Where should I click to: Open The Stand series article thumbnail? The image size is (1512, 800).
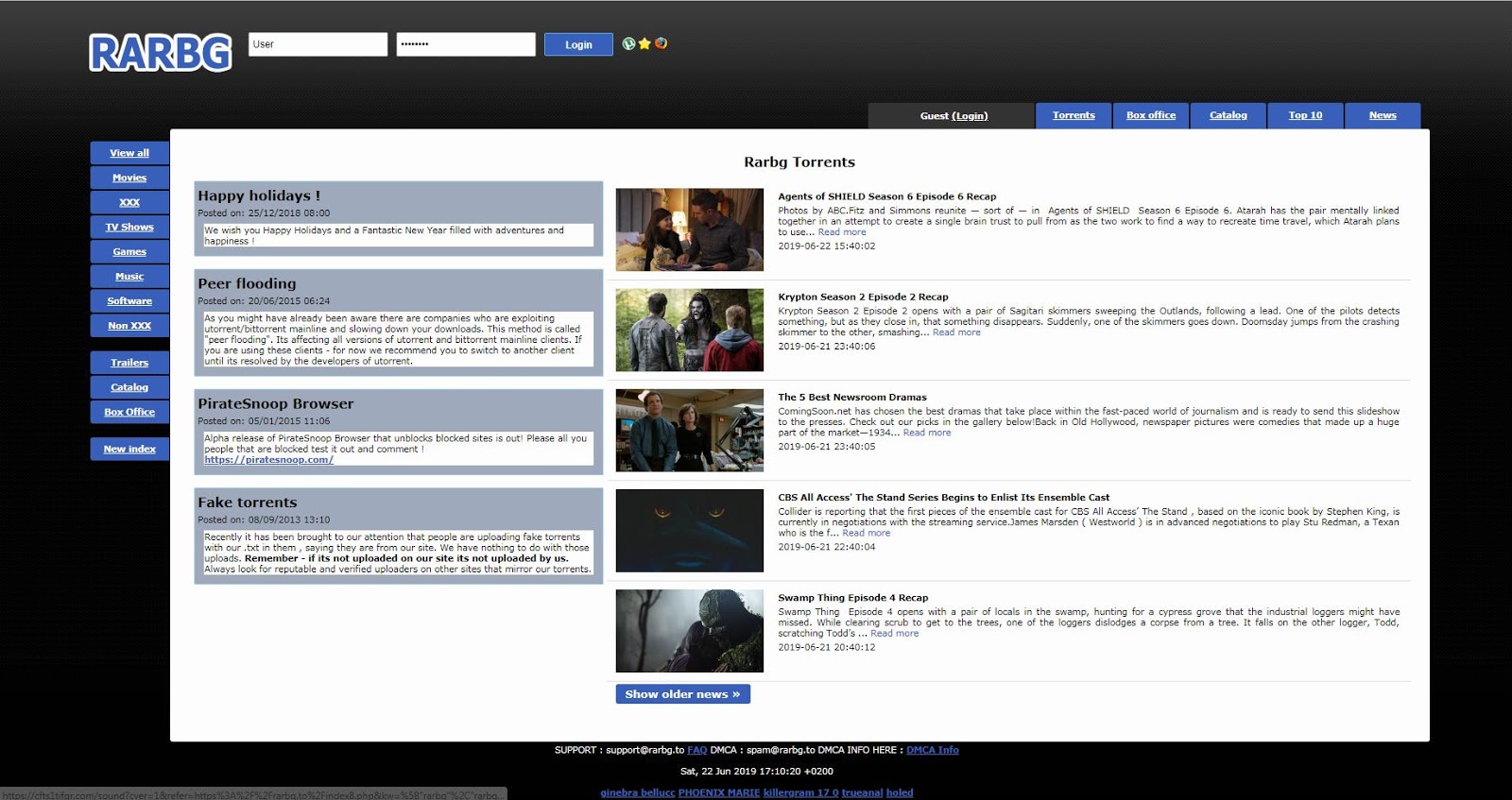tap(690, 530)
